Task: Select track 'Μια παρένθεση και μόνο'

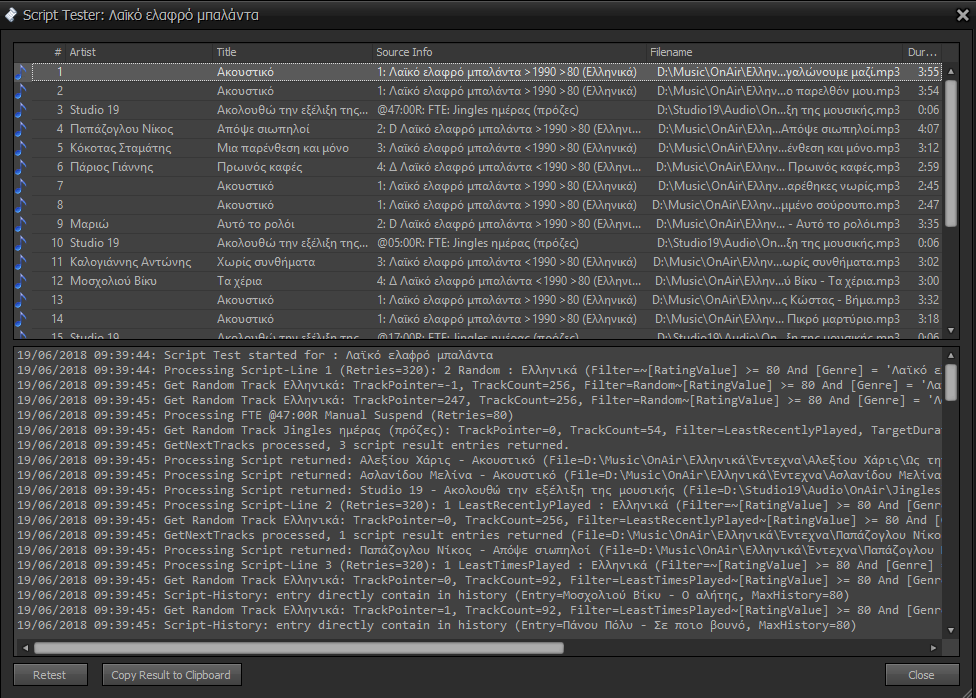Action: click(283, 148)
